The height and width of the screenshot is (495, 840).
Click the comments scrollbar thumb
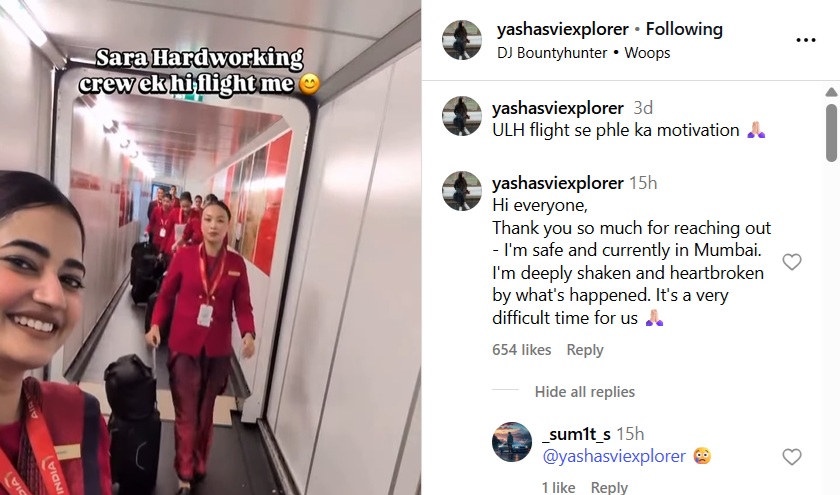(x=831, y=132)
